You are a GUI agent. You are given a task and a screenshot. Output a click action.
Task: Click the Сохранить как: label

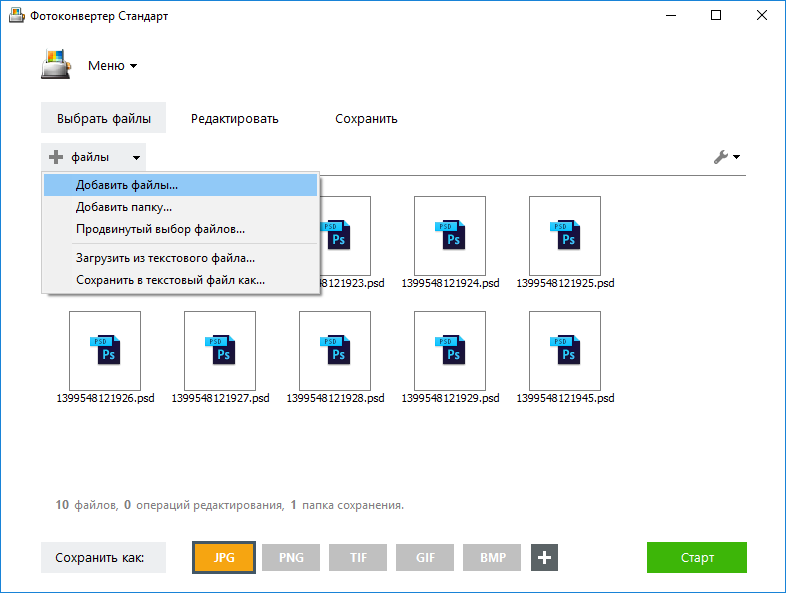103,557
